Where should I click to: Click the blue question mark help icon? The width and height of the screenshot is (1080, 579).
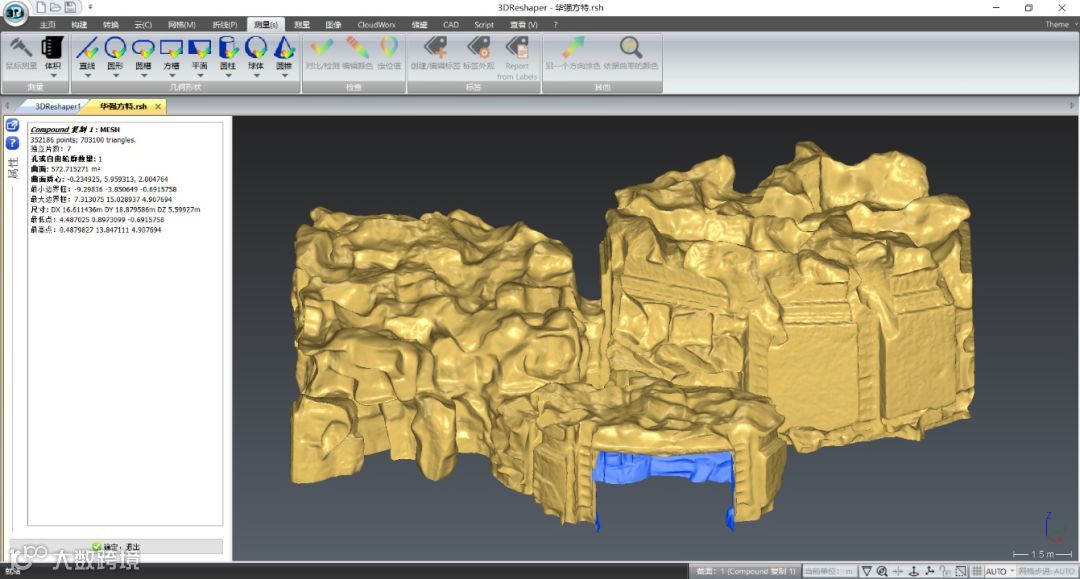click(12, 143)
